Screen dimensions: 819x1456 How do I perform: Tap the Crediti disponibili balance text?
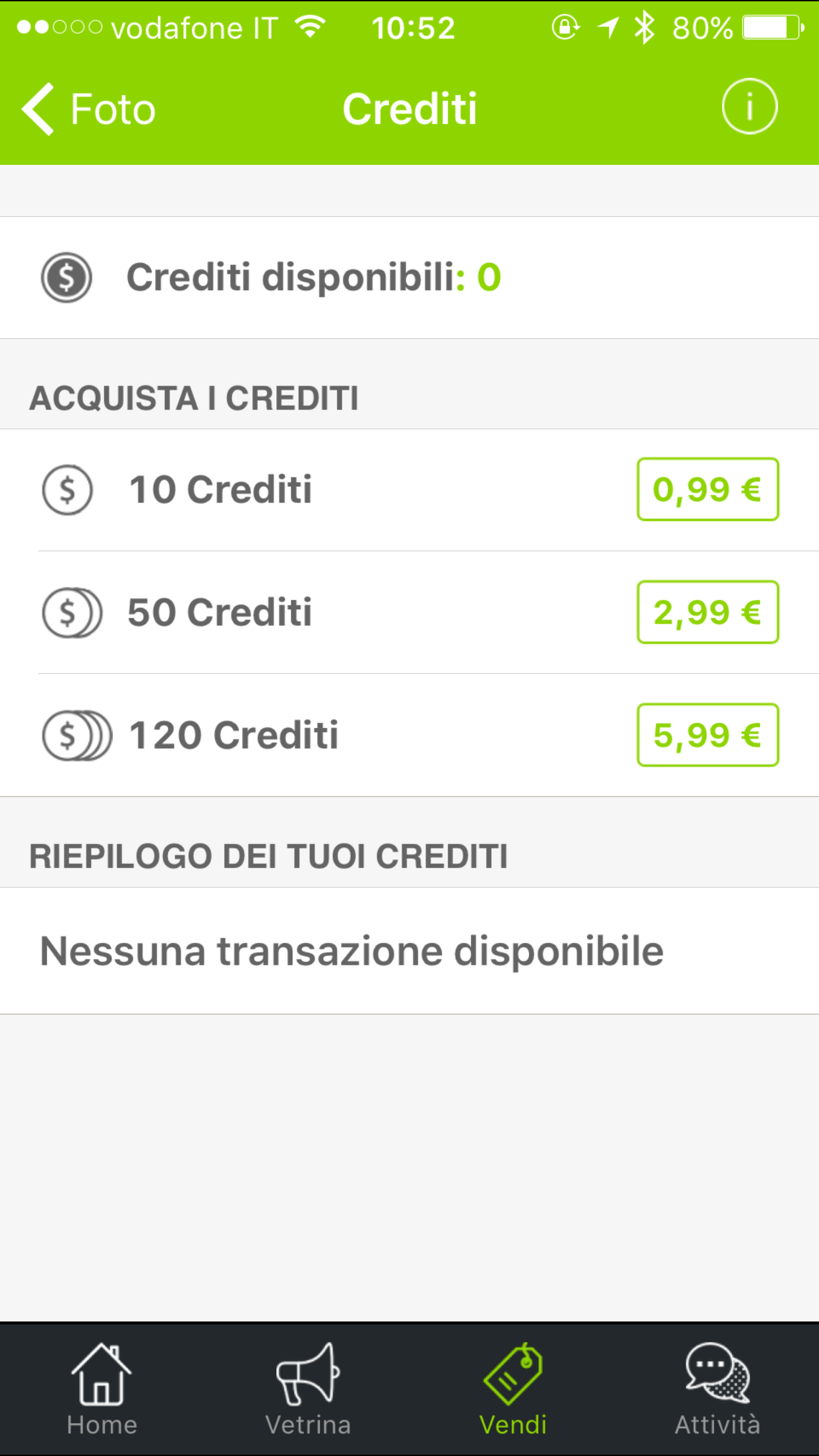313,278
